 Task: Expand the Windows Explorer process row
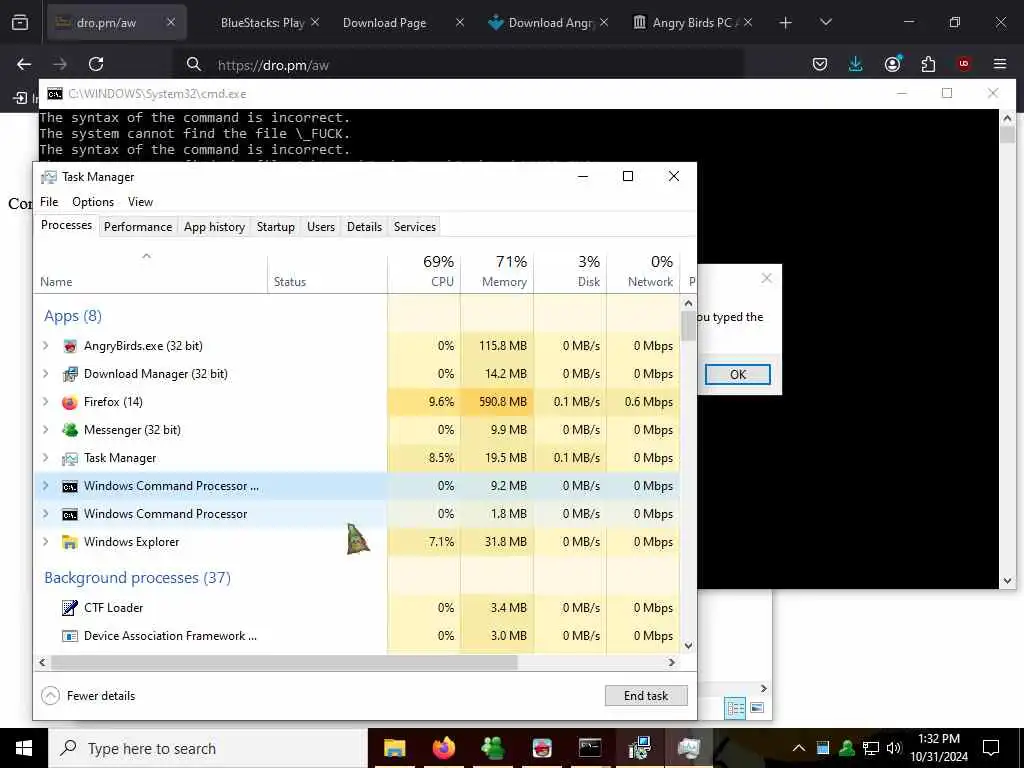coord(46,542)
